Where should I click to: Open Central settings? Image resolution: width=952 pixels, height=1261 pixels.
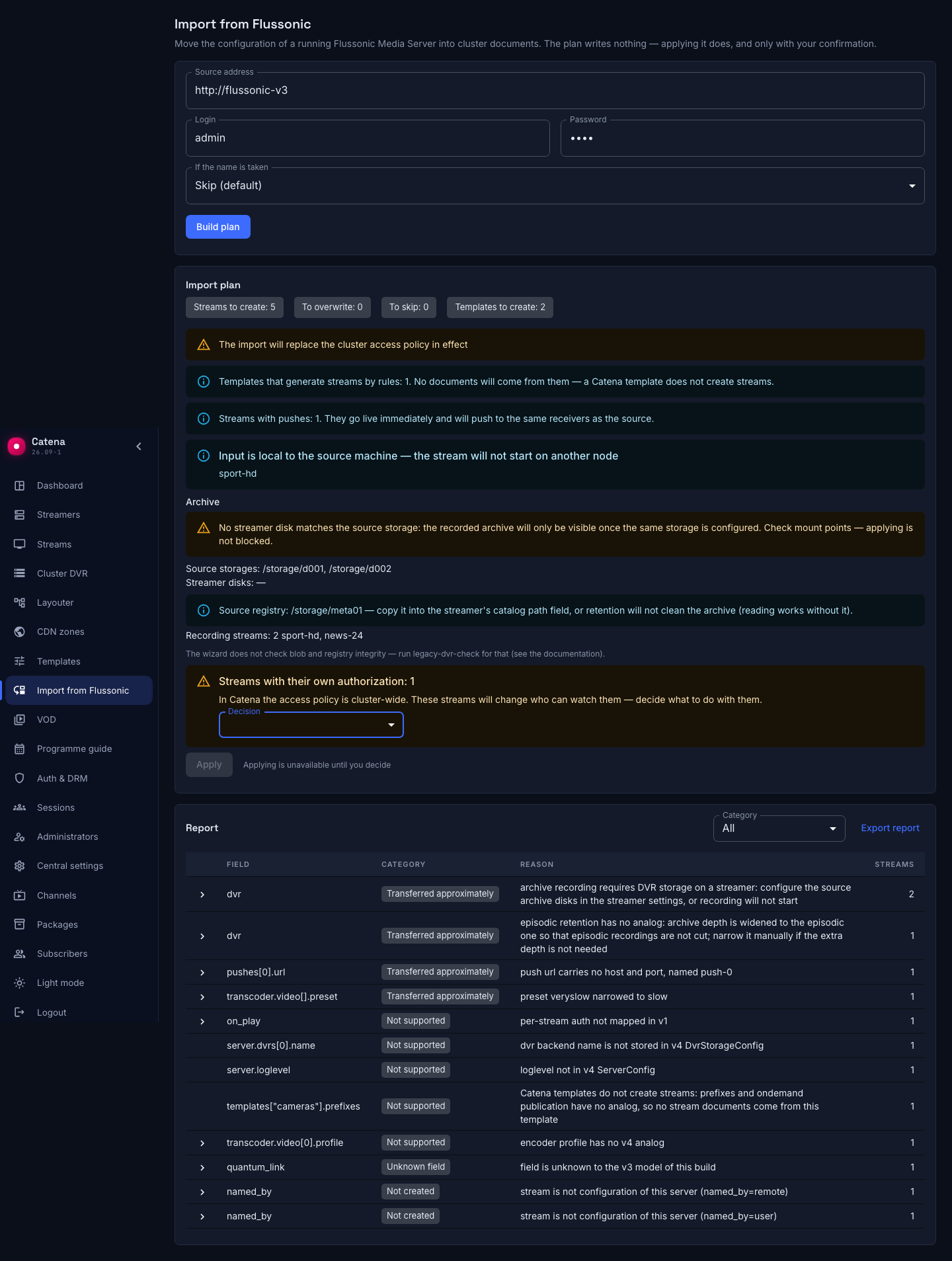pos(79,866)
